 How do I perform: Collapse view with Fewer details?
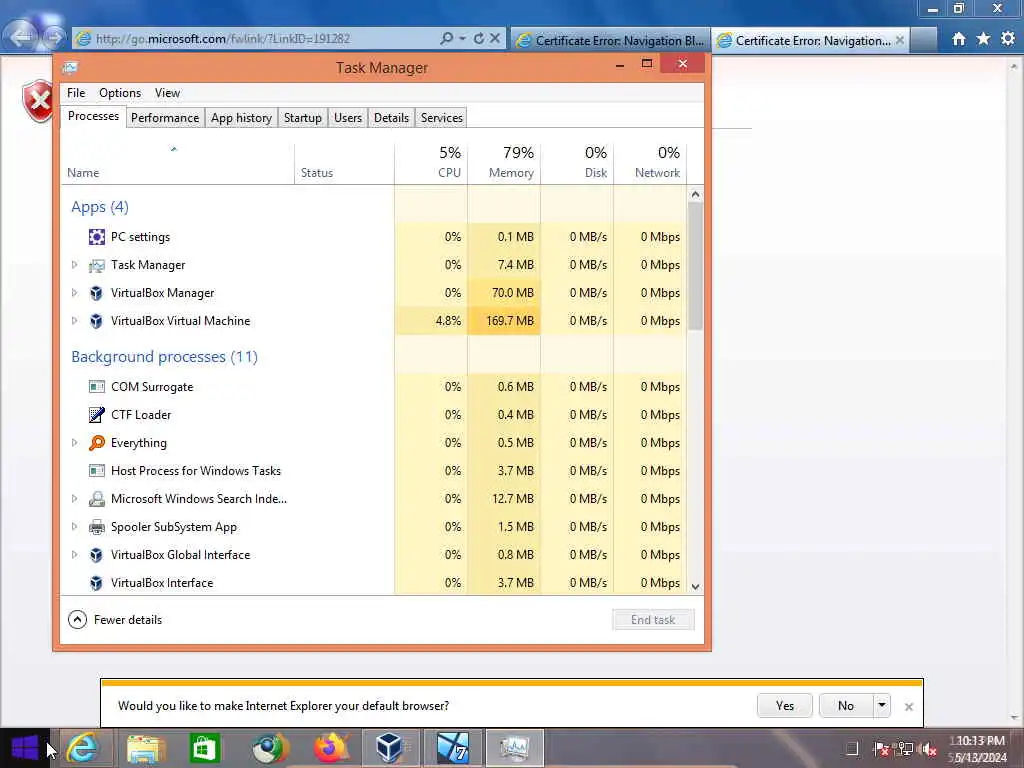click(115, 620)
